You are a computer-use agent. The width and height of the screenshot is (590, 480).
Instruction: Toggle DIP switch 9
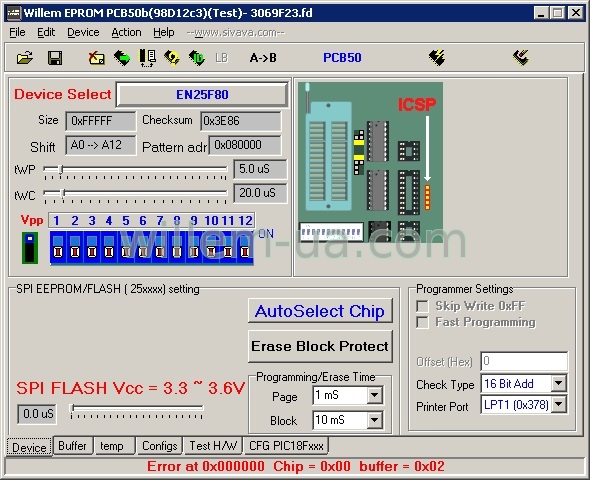tap(194, 247)
